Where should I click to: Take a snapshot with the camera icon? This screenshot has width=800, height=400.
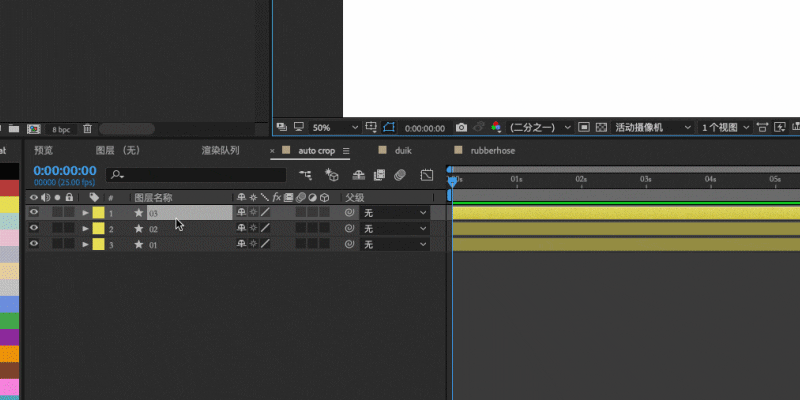tap(461, 127)
